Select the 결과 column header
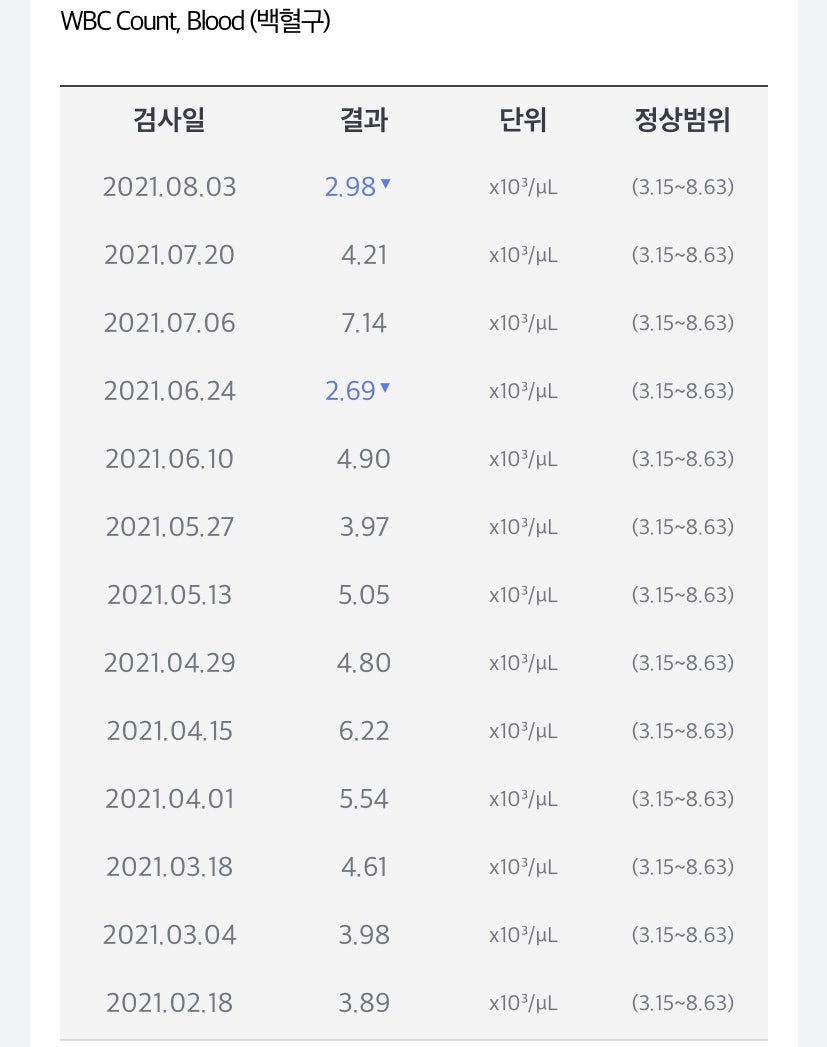Image resolution: width=827 pixels, height=1047 pixels. pos(364,120)
